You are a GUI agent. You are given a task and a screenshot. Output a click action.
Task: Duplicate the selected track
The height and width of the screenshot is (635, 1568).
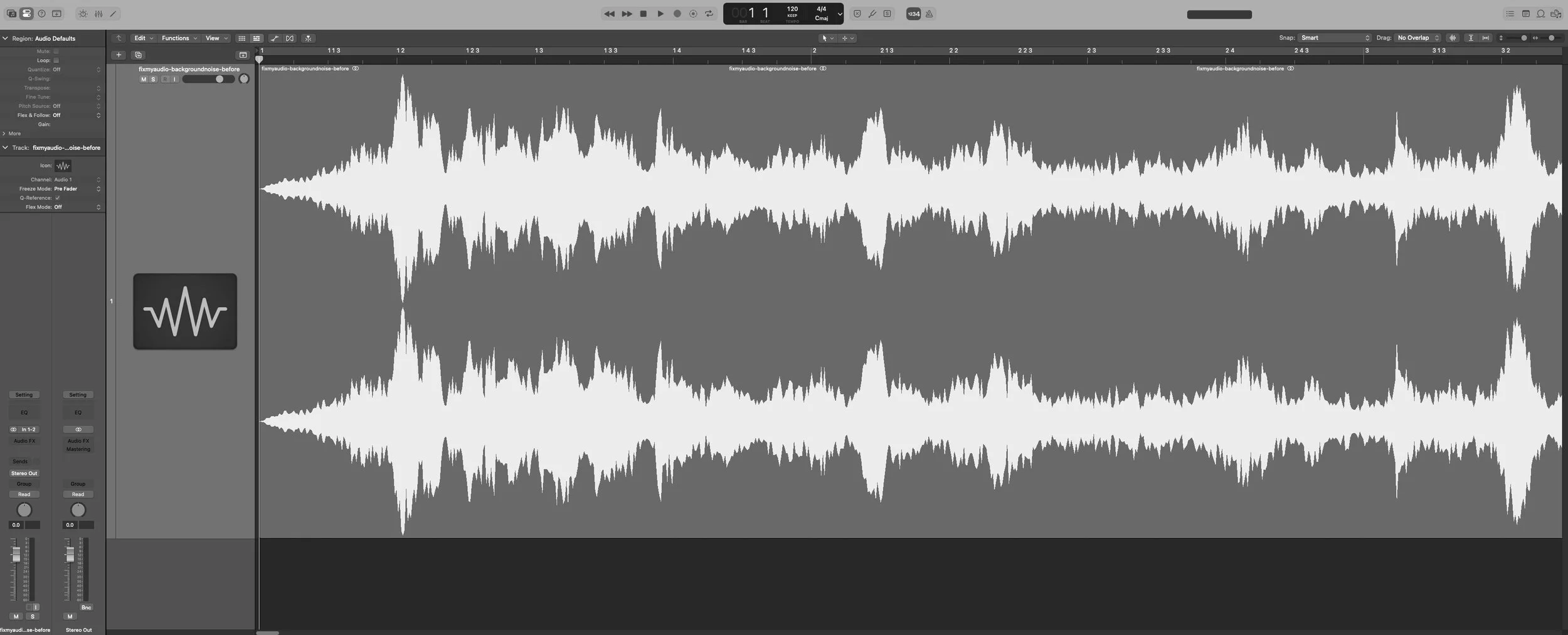(139, 55)
